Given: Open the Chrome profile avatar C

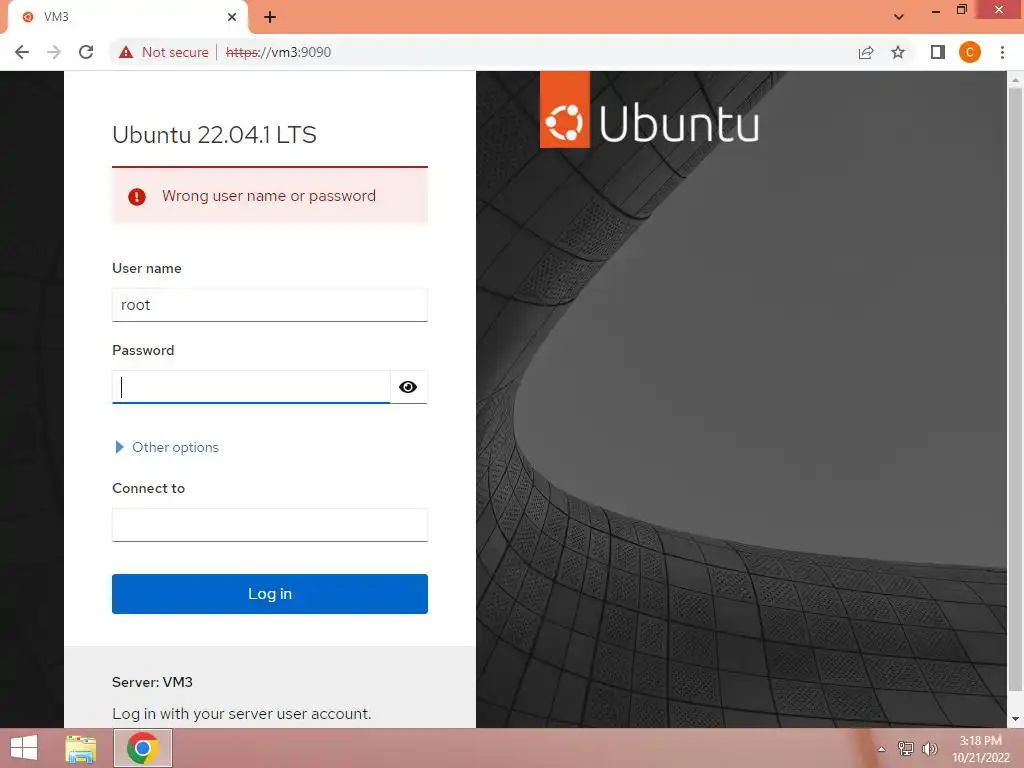Looking at the screenshot, I should tap(970, 52).
